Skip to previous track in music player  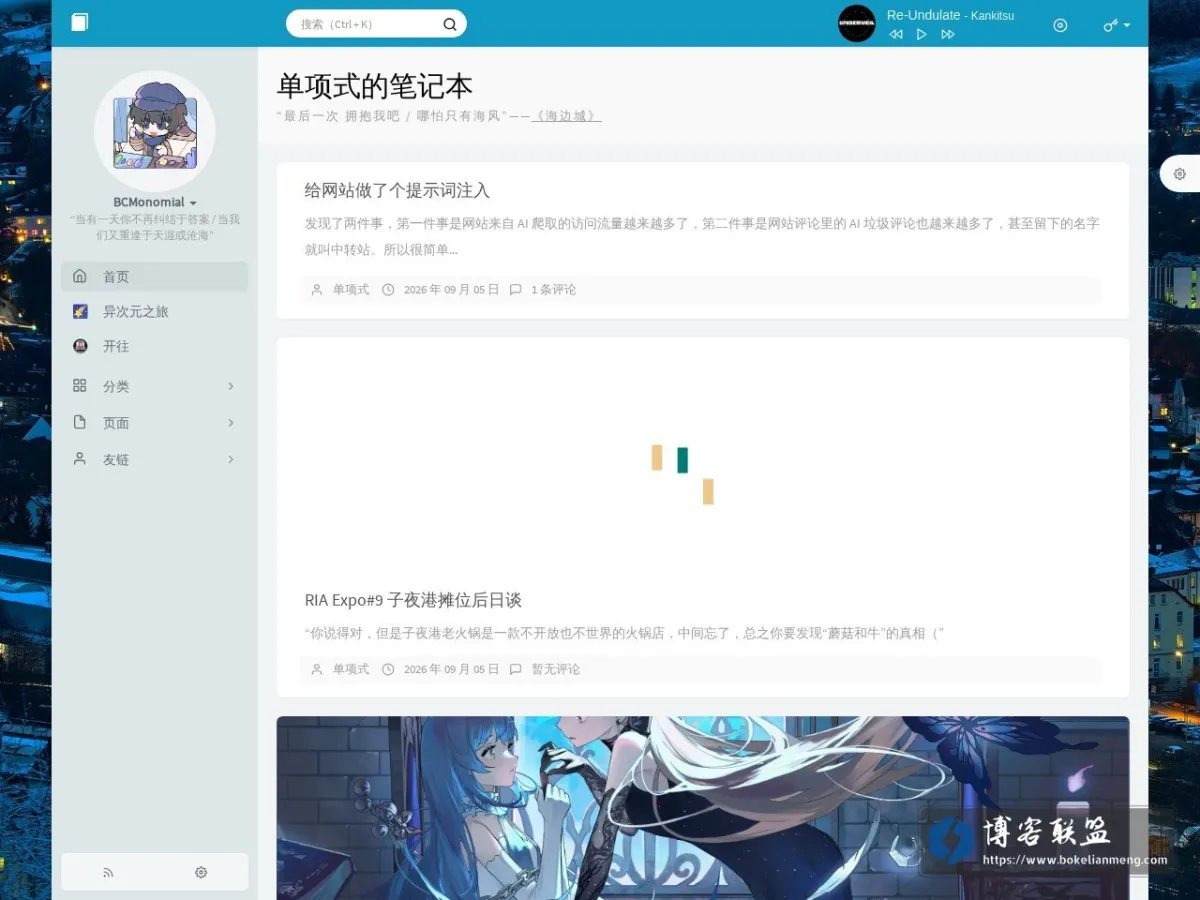coord(896,34)
